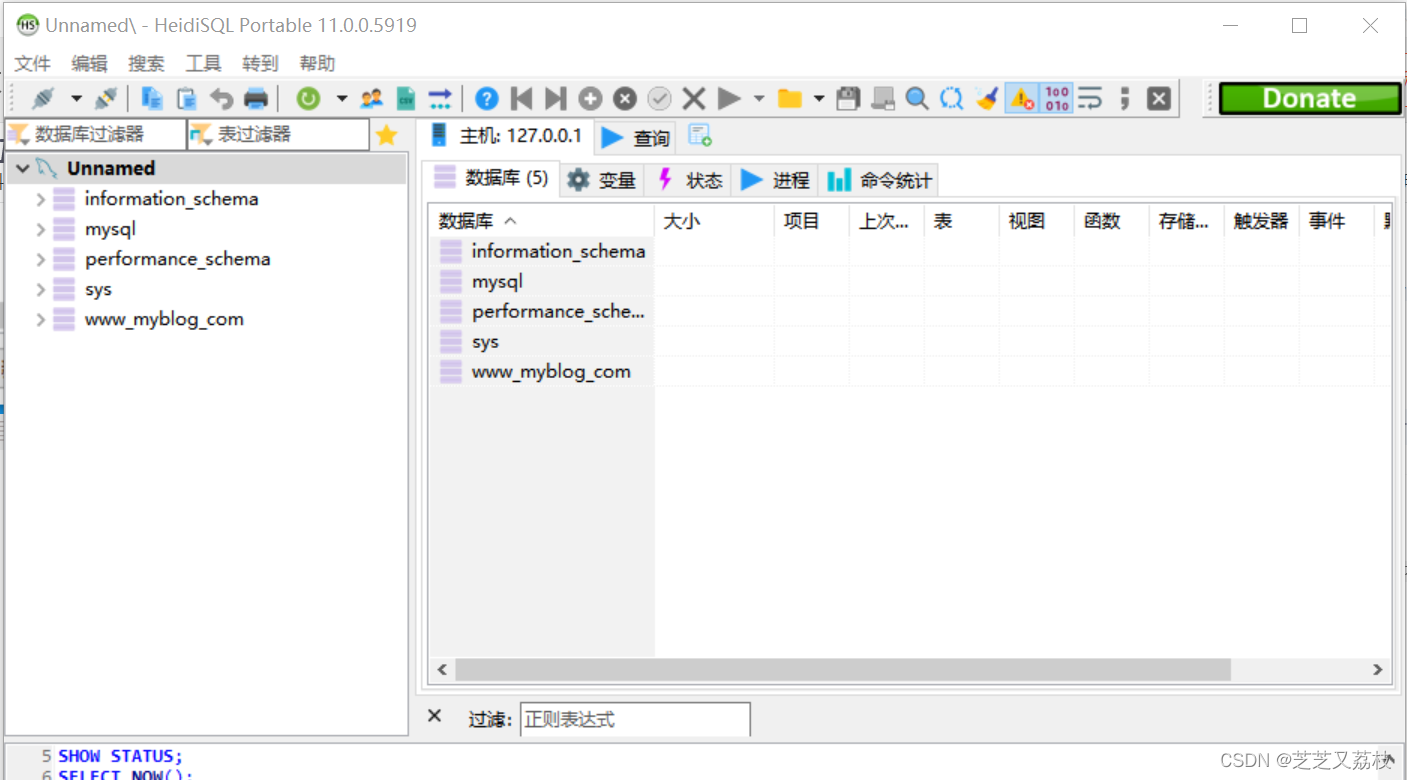Viewport: 1407px width, 780px height.
Task: Click the Print icon
Action: click(x=257, y=98)
